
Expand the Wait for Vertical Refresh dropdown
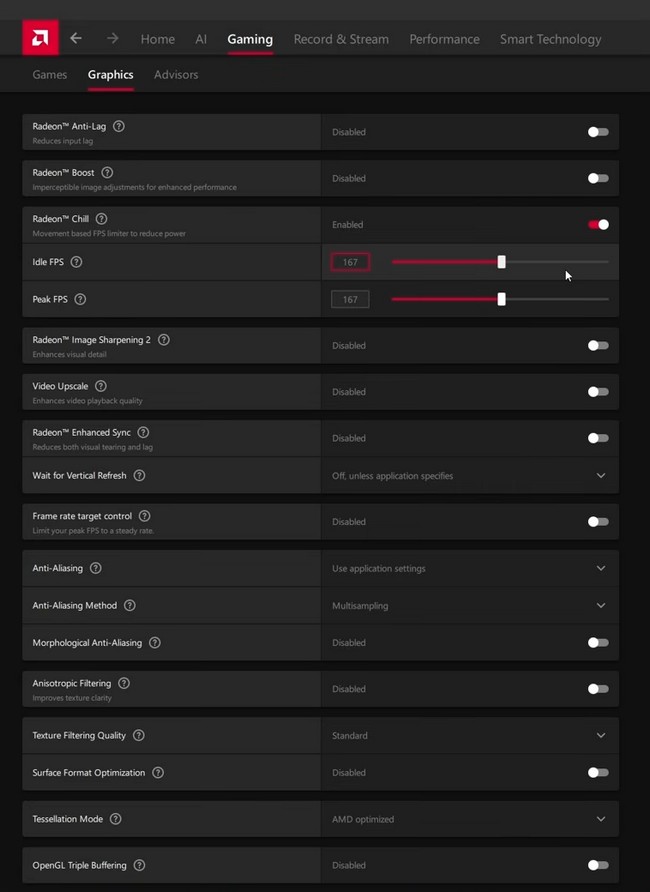tap(601, 475)
